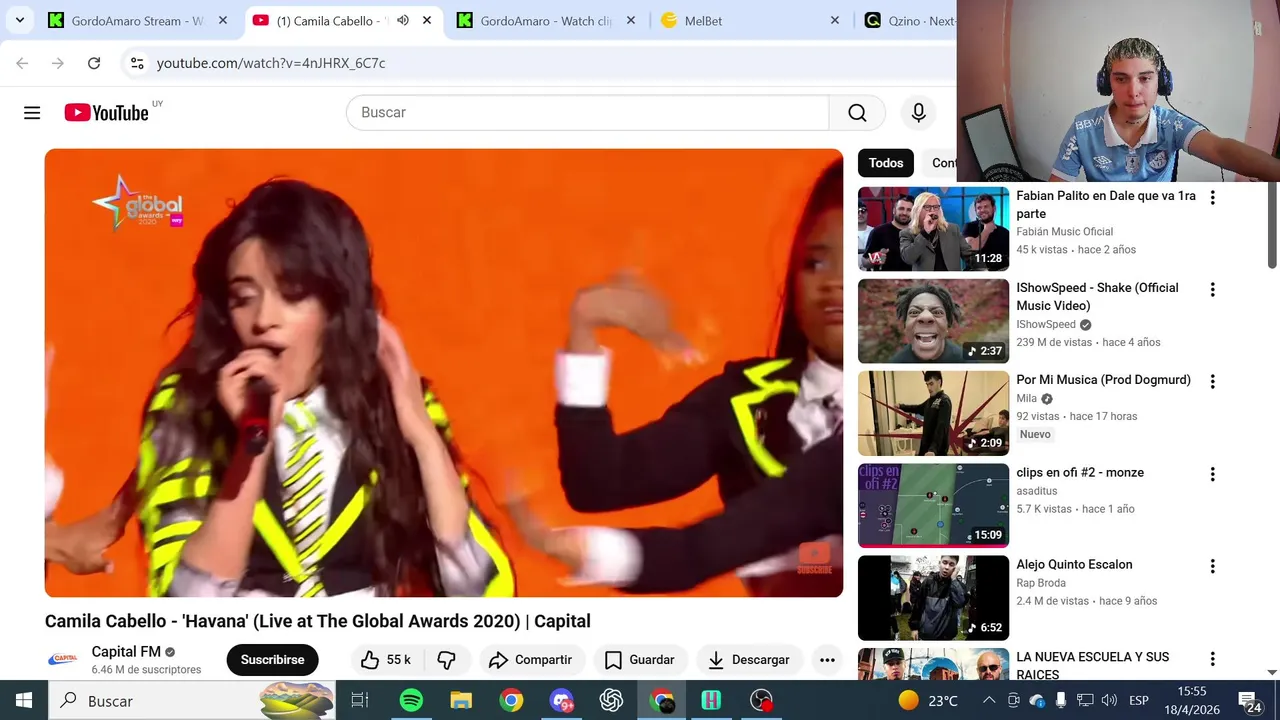Screen dimensions: 1280x720
Task: Open options for LA NUEVA ESCUELA video
Action: tap(1212, 659)
